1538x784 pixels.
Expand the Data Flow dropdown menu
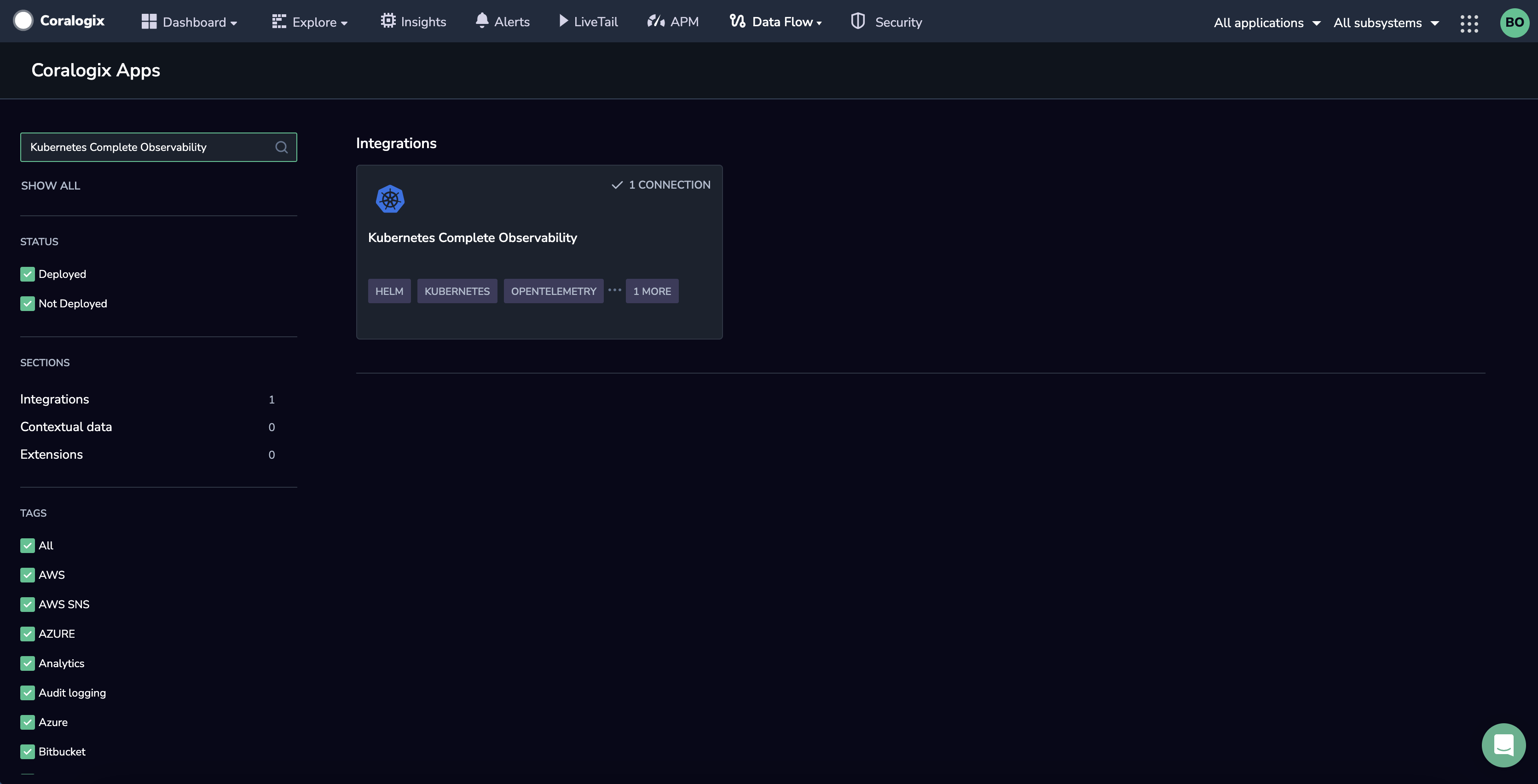tap(819, 23)
